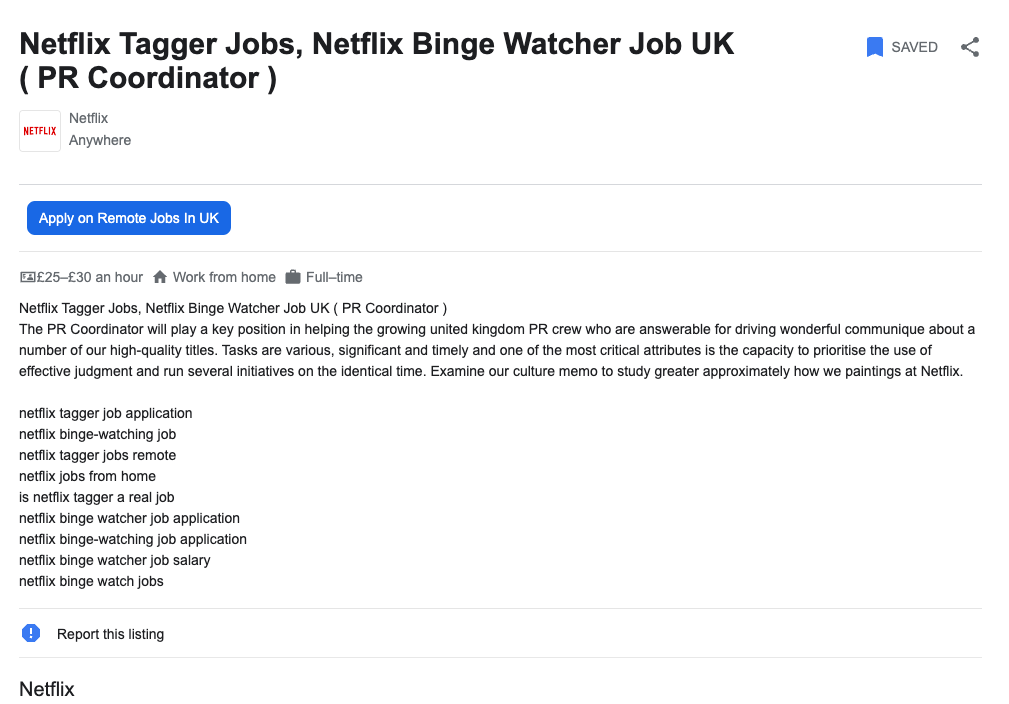This screenshot has width=1009, height=704.
Task: Click the salary card icon beside £25–£30
Action: 26,277
